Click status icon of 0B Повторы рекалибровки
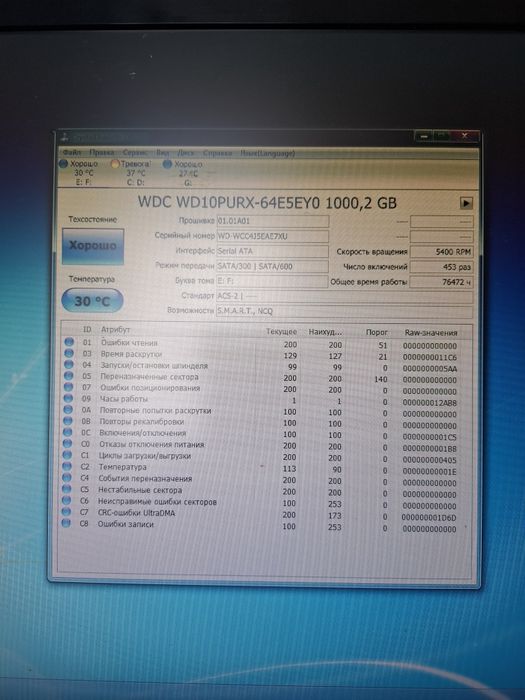This screenshot has width=525, height=700. click(x=67, y=421)
